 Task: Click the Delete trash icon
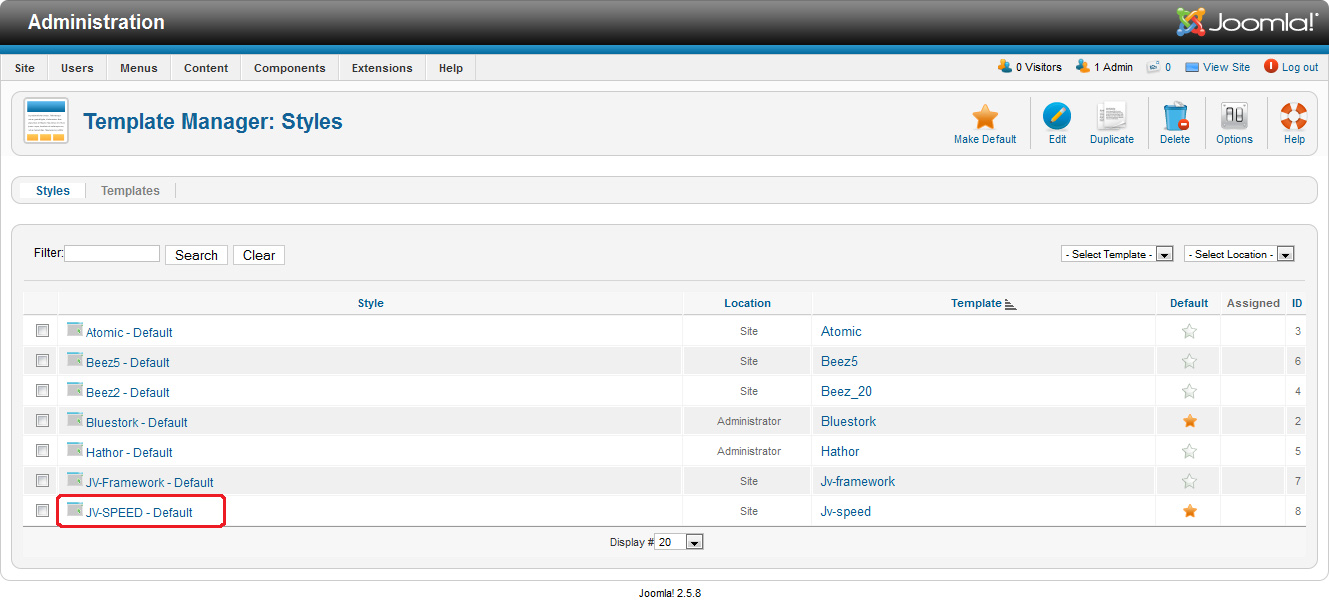point(1175,117)
